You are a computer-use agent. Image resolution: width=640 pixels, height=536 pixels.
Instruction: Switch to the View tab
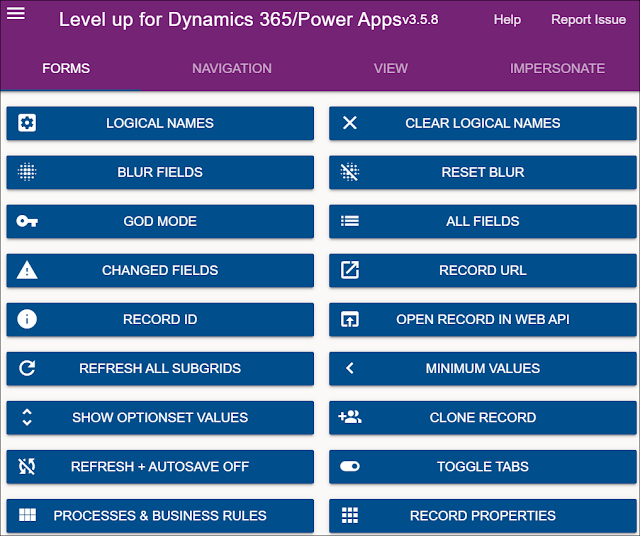tap(391, 68)
